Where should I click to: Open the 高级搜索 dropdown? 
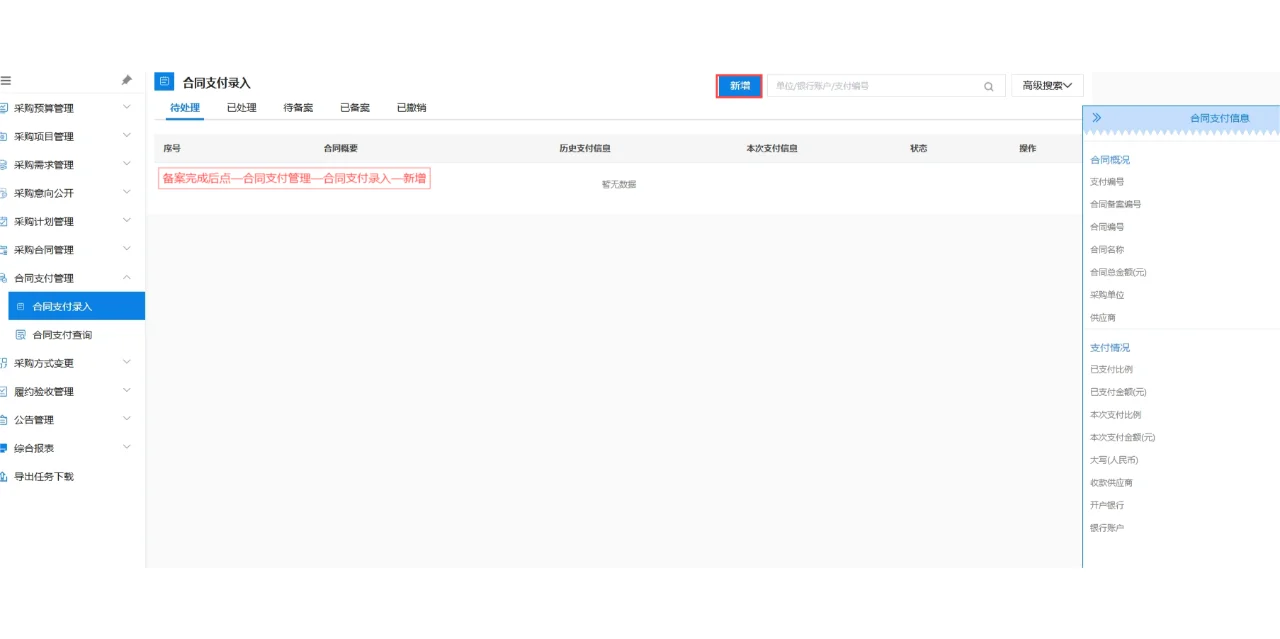1047,86
